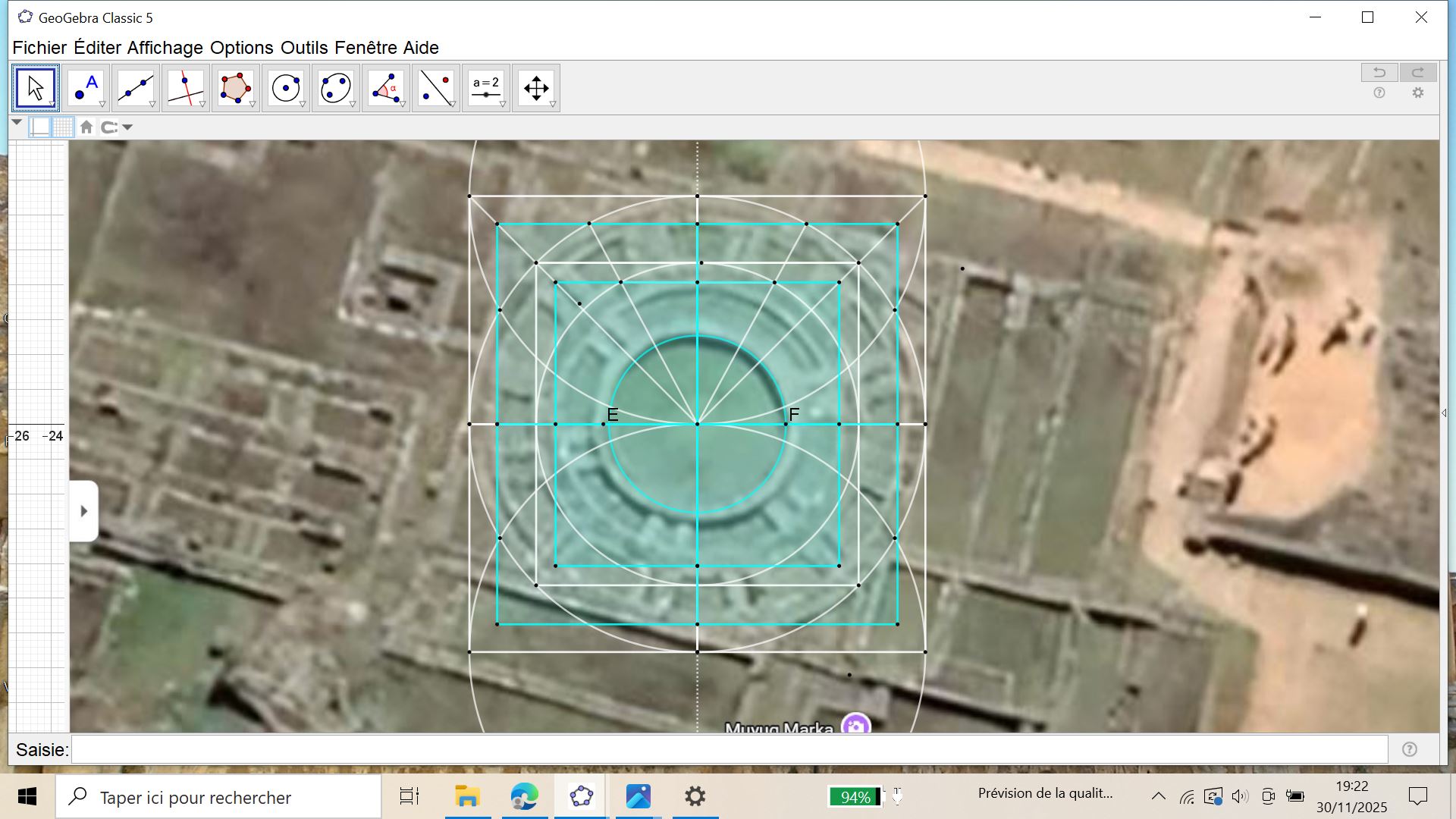Image resolution: width=1456 pixels, height=819 pixels.
Task: Open point capturing options dropdown arrow
Action: pos(127,127)
